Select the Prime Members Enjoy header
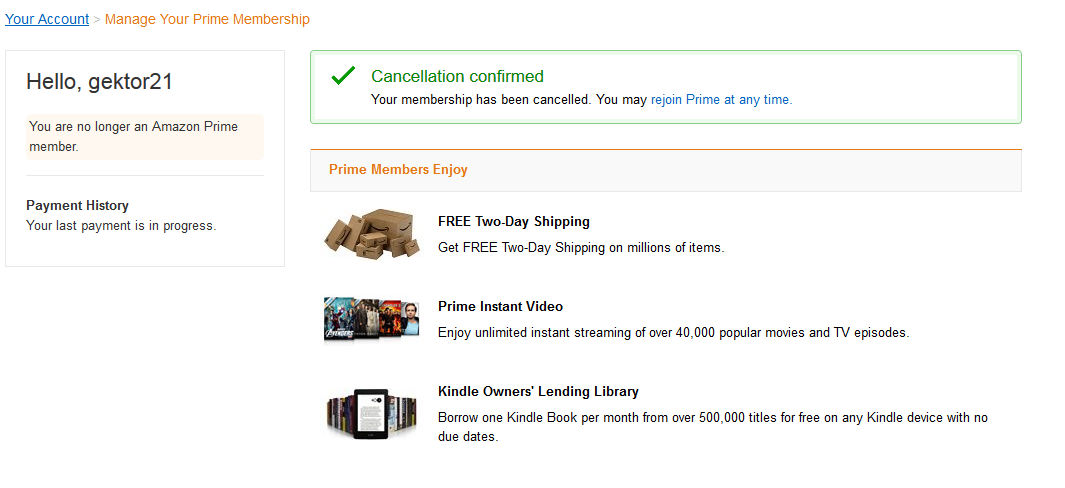This screenshot has width=1065, height=488. pos(398,170)
